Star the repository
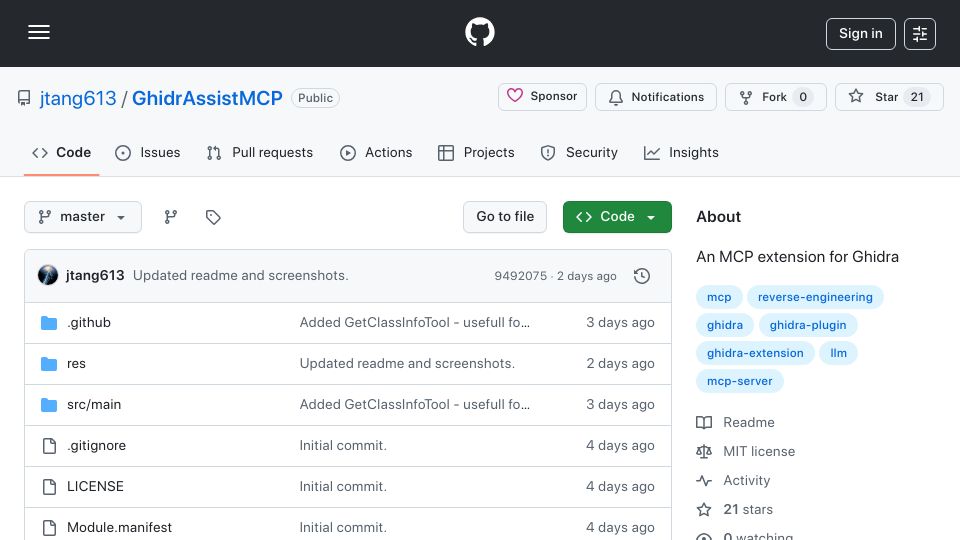960x540 pixels. pyautogui.click(x=889, y=97)
